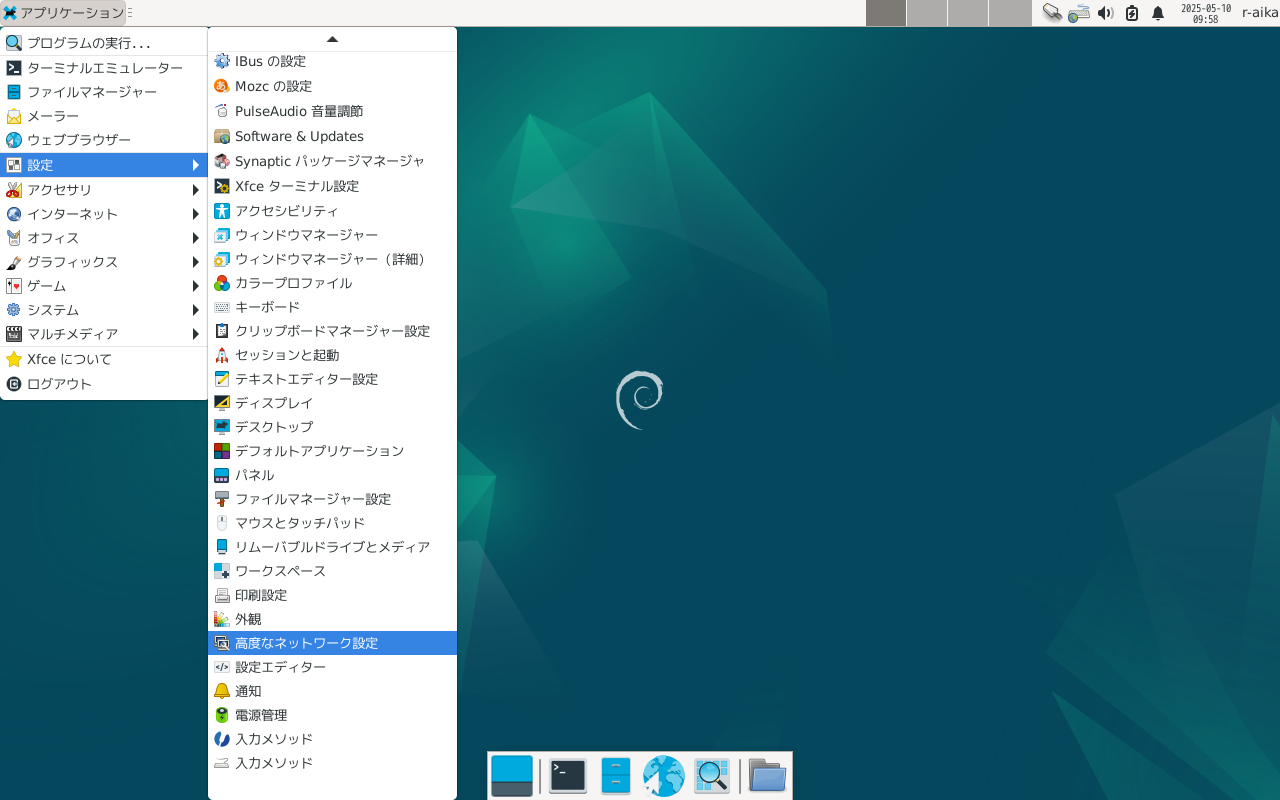Image resolution: width=1280 pixels, height=800 pixels.
Task: Choose 入力メソッド with gray keyboard icon
Action: point(332,763)
